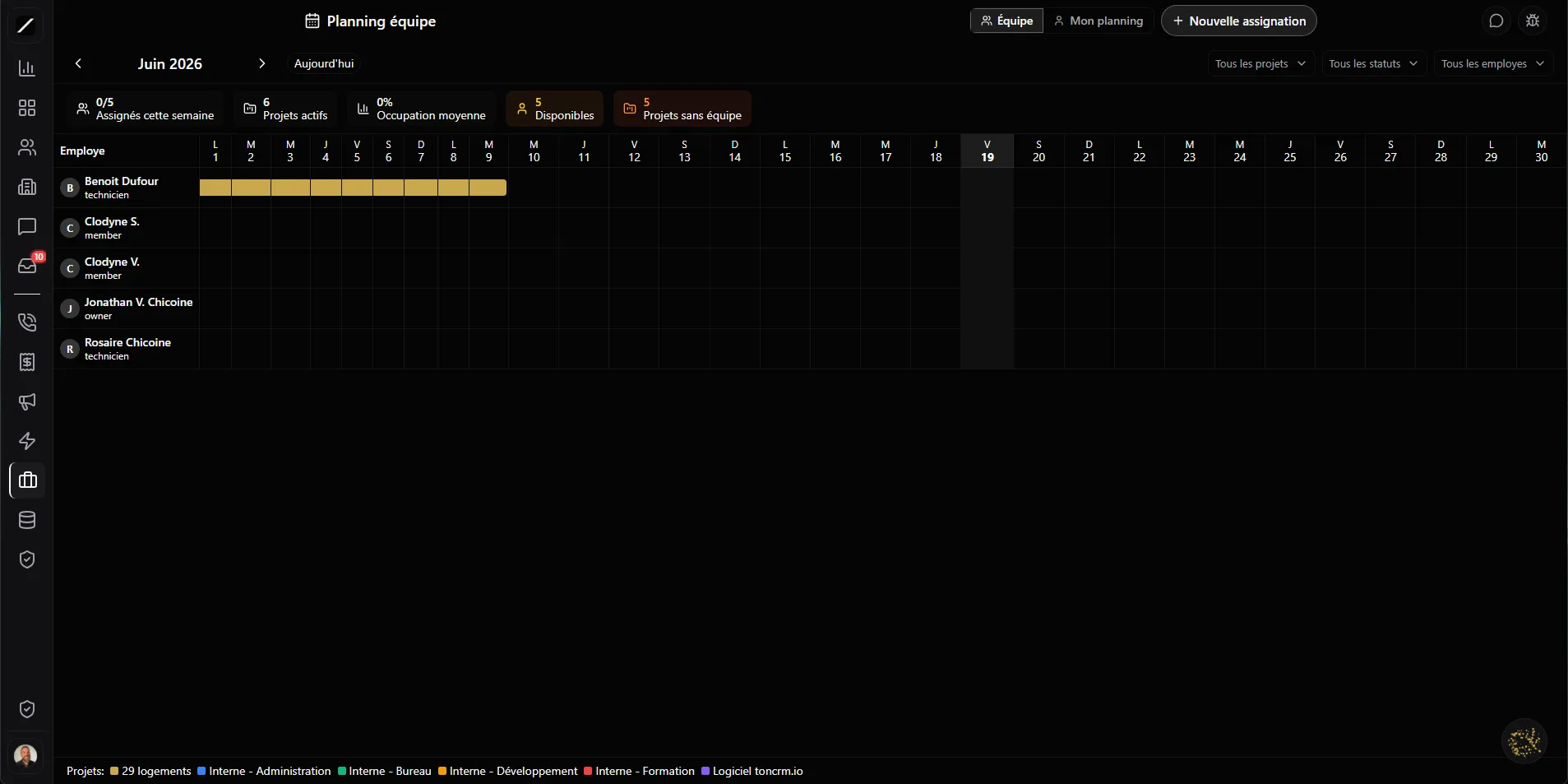Open the bottom shield check sidebar icon
Viewport: 1568px width, 784px height.
(27, 709)
